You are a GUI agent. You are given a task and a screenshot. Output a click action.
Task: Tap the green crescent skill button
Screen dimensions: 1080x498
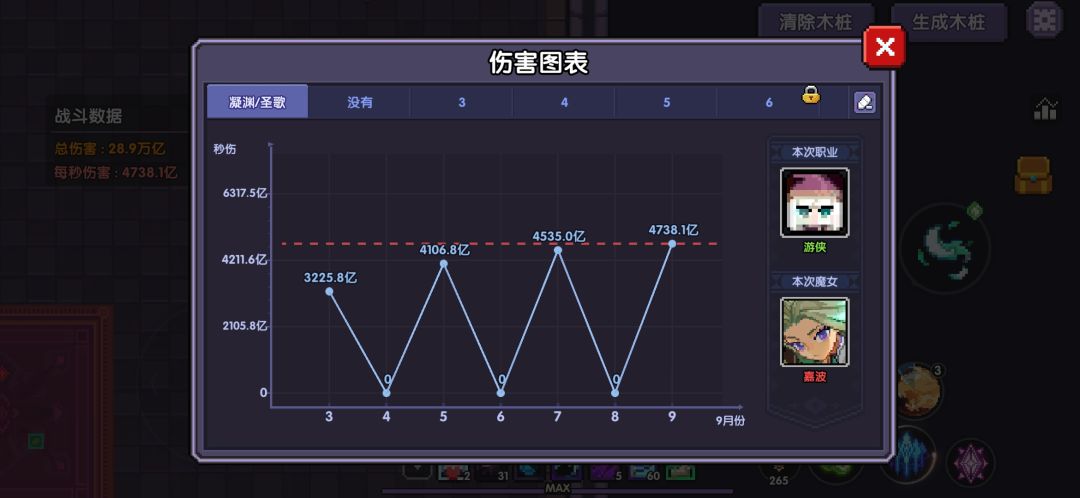click(x=946, y=247)
